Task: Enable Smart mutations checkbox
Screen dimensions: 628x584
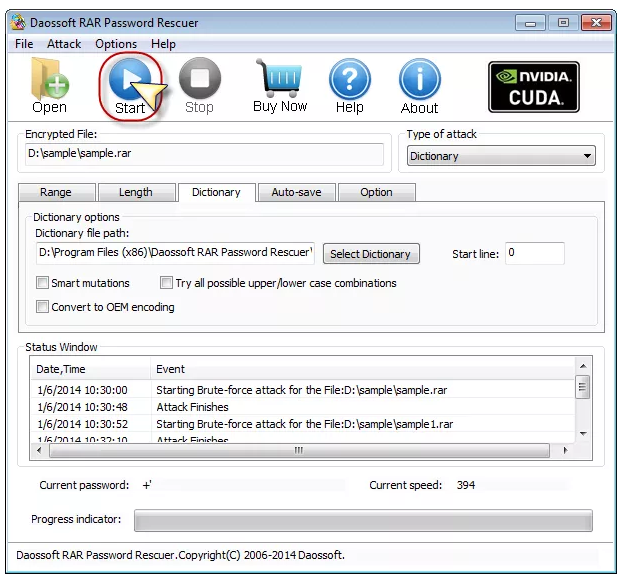Action: pos(42,283)
